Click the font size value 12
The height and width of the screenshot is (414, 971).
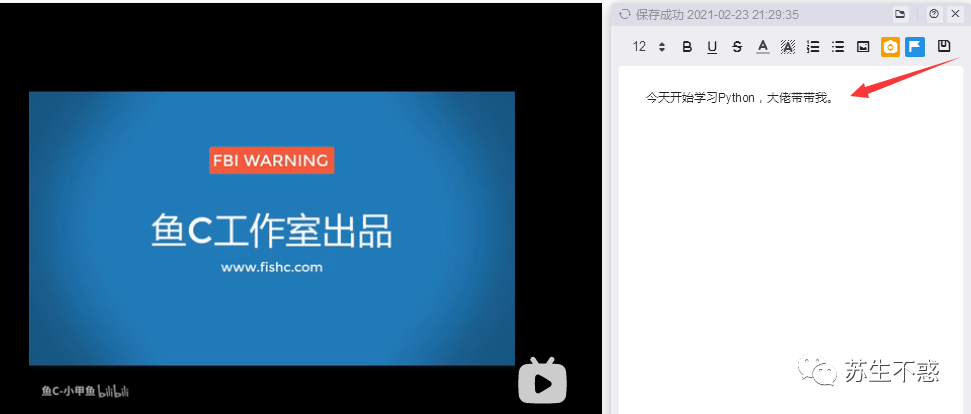point(639,47)
